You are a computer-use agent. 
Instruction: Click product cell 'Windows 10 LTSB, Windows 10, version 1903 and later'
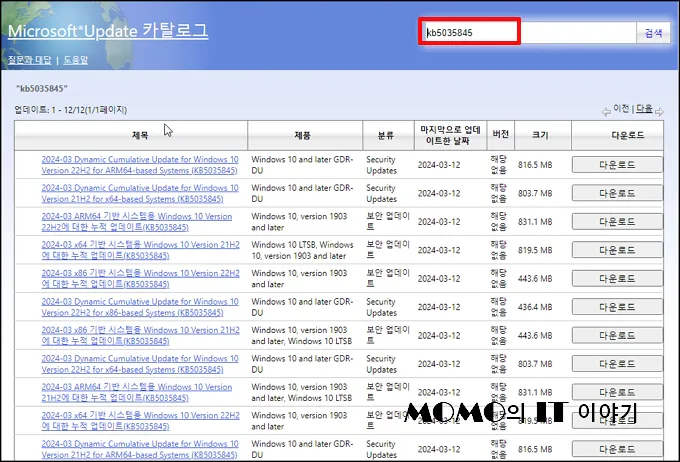pos(302,250)
